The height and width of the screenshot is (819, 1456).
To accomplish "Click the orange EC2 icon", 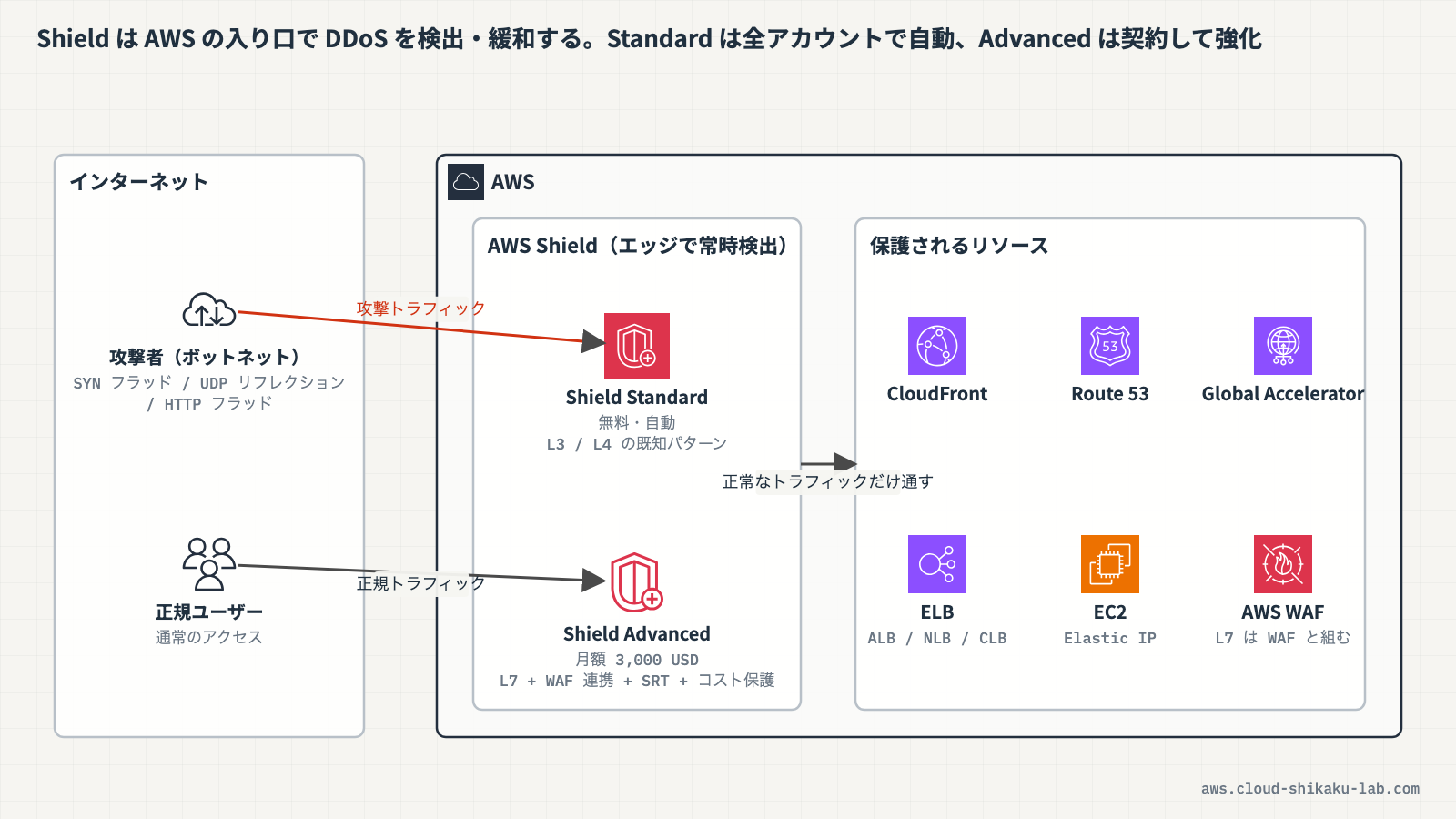I will pos(1110,564).
